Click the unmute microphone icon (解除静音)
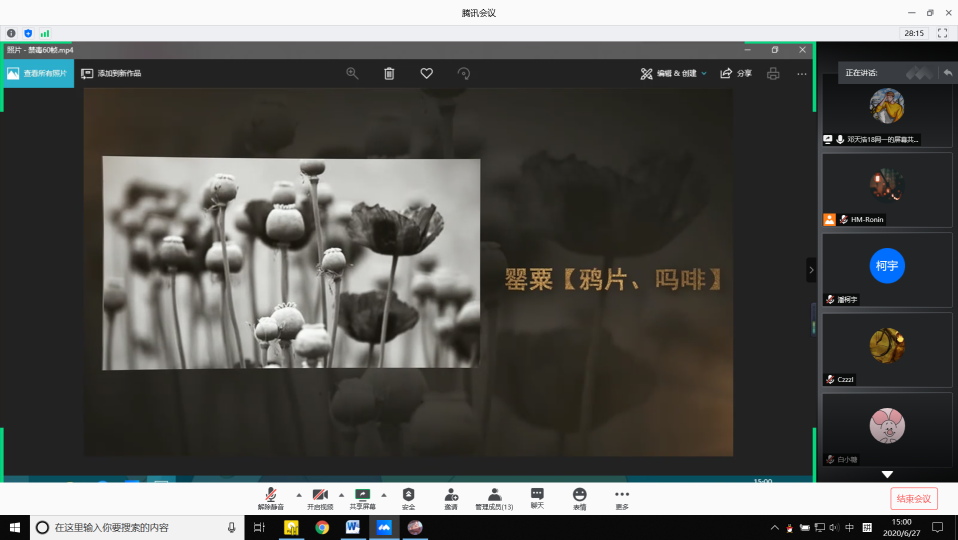Screen dimensions: 958x540 tap(271, 495)
